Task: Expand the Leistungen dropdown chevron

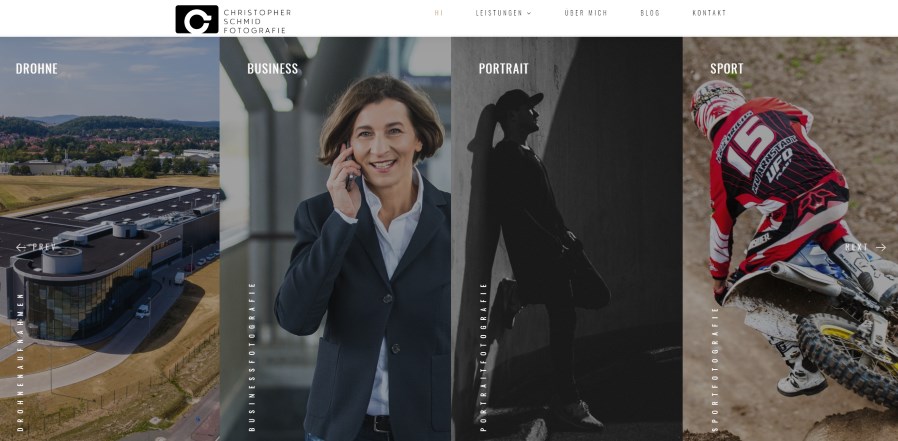Action: (529, 13)
